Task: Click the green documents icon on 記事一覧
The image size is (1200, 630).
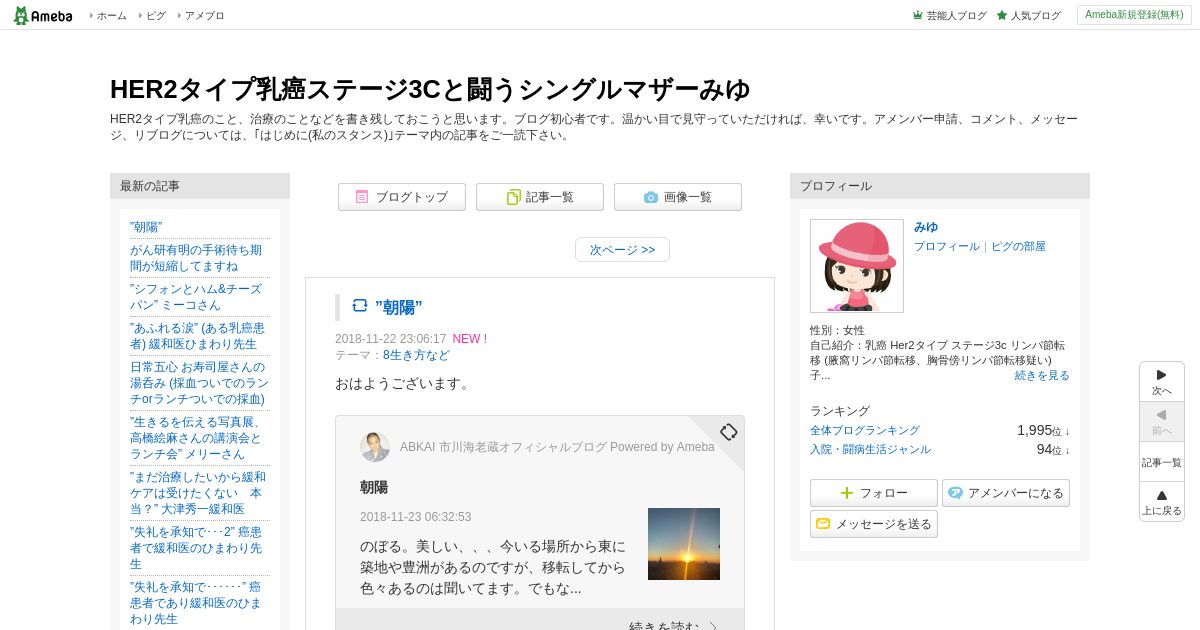Action: (514, 197)
